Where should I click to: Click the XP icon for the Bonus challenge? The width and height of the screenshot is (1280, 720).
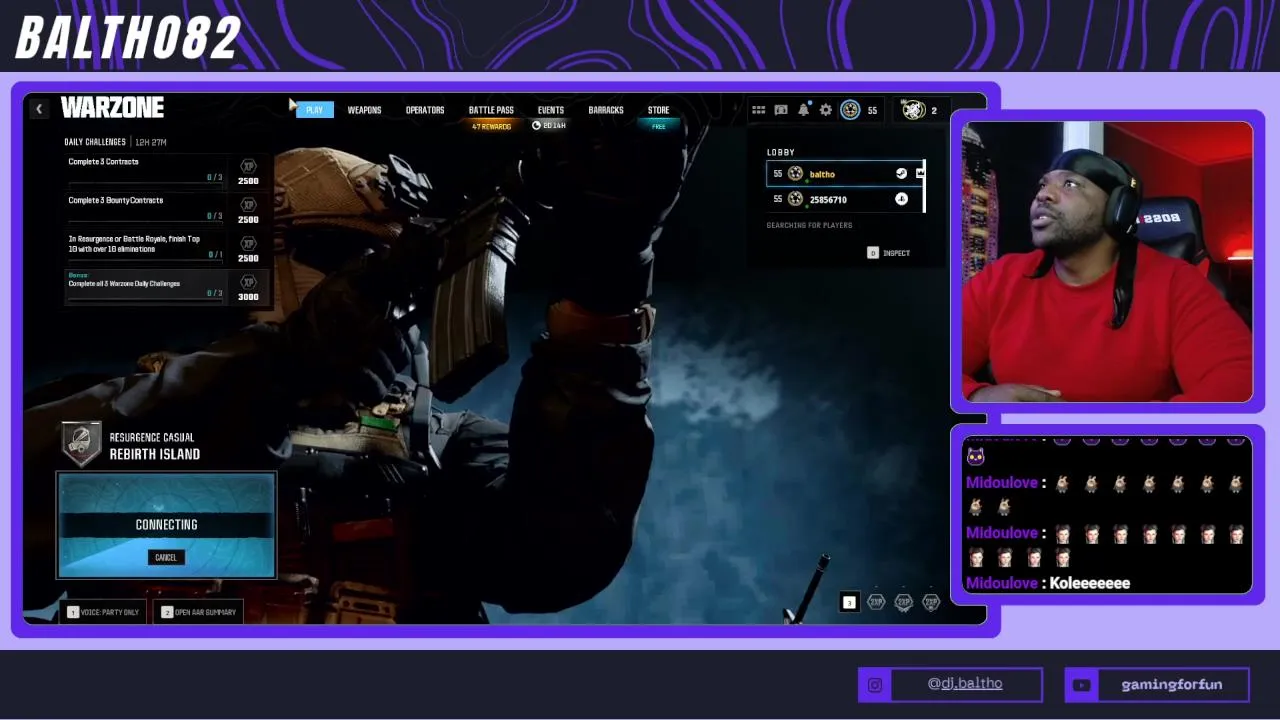click(248, 282)
